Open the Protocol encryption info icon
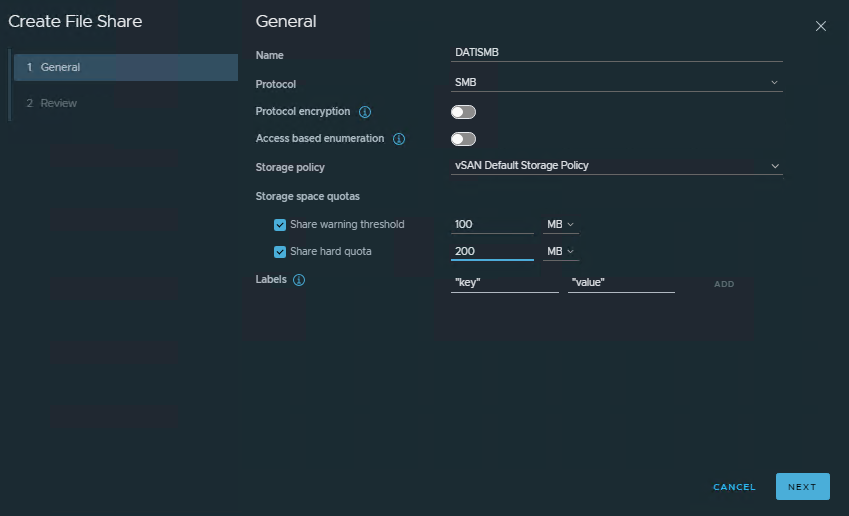 click(x=365, y=112)
